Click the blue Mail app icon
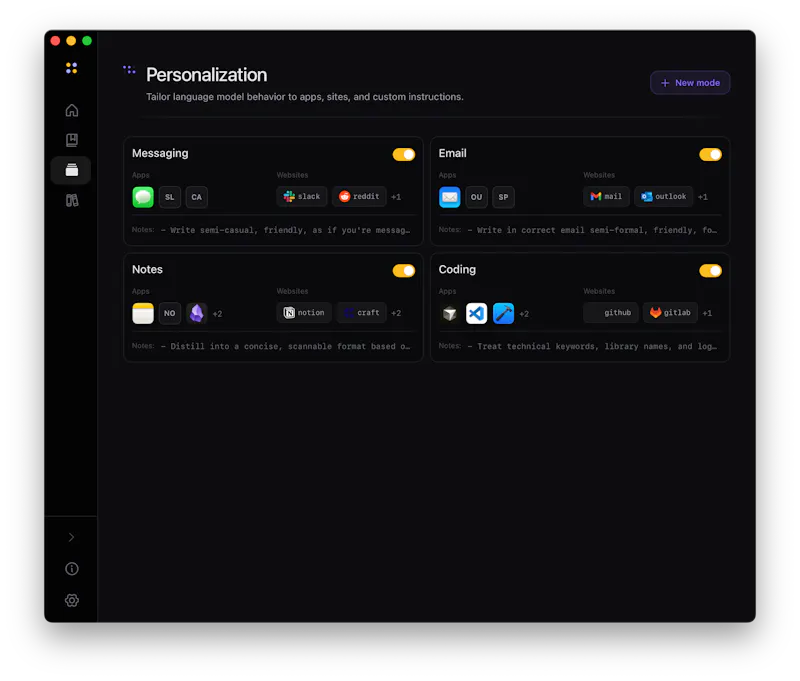Image resolution: width=800 pixels, height=681 pixels. (x=449, y=197)
